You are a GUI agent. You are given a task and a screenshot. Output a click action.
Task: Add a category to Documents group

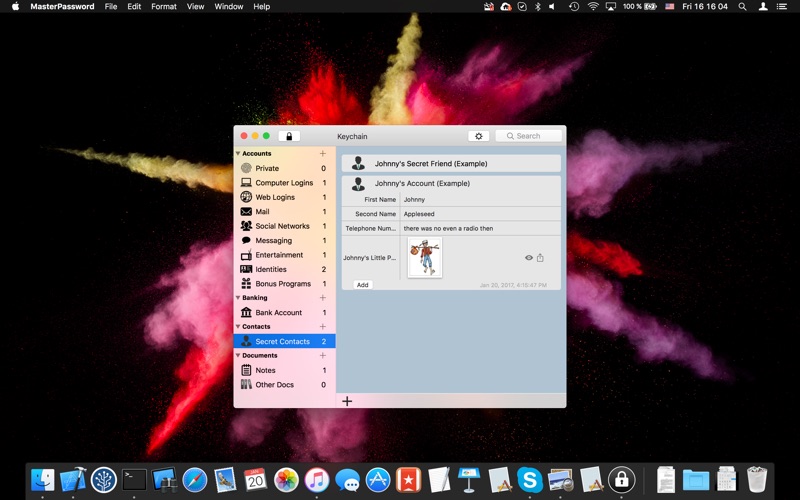tap(322, 356)
